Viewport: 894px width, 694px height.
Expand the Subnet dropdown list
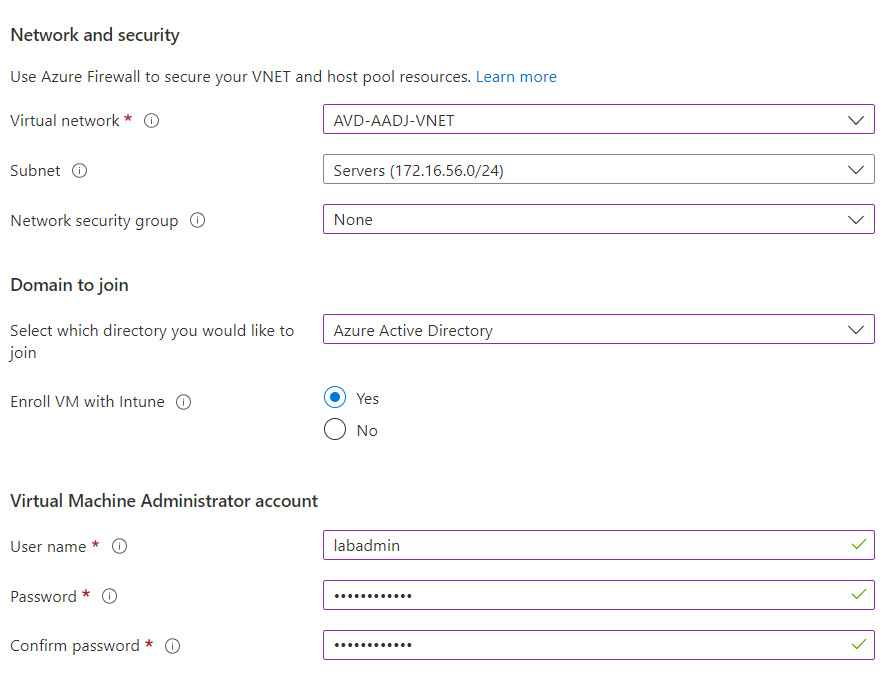coord(597,170)
